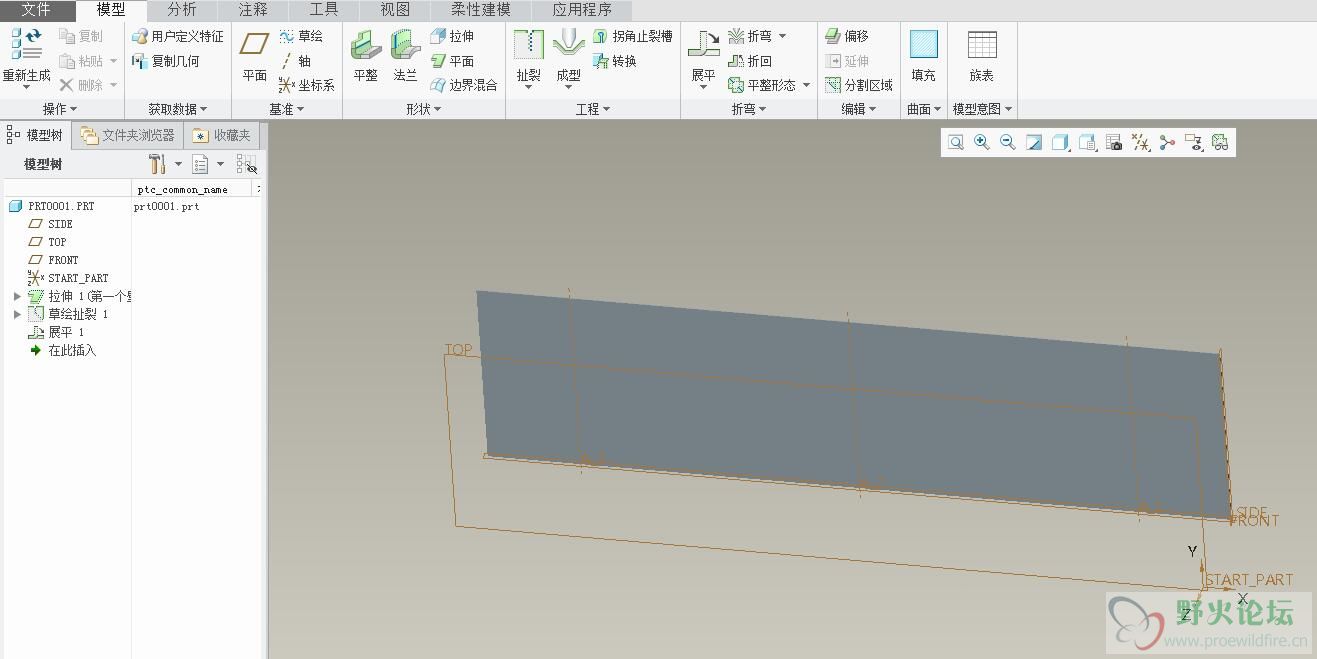This screenshot has width=1317, height=659.
Task: Open the 折弯 bend dropdown arrow
Action: click(x=782, y=36)
